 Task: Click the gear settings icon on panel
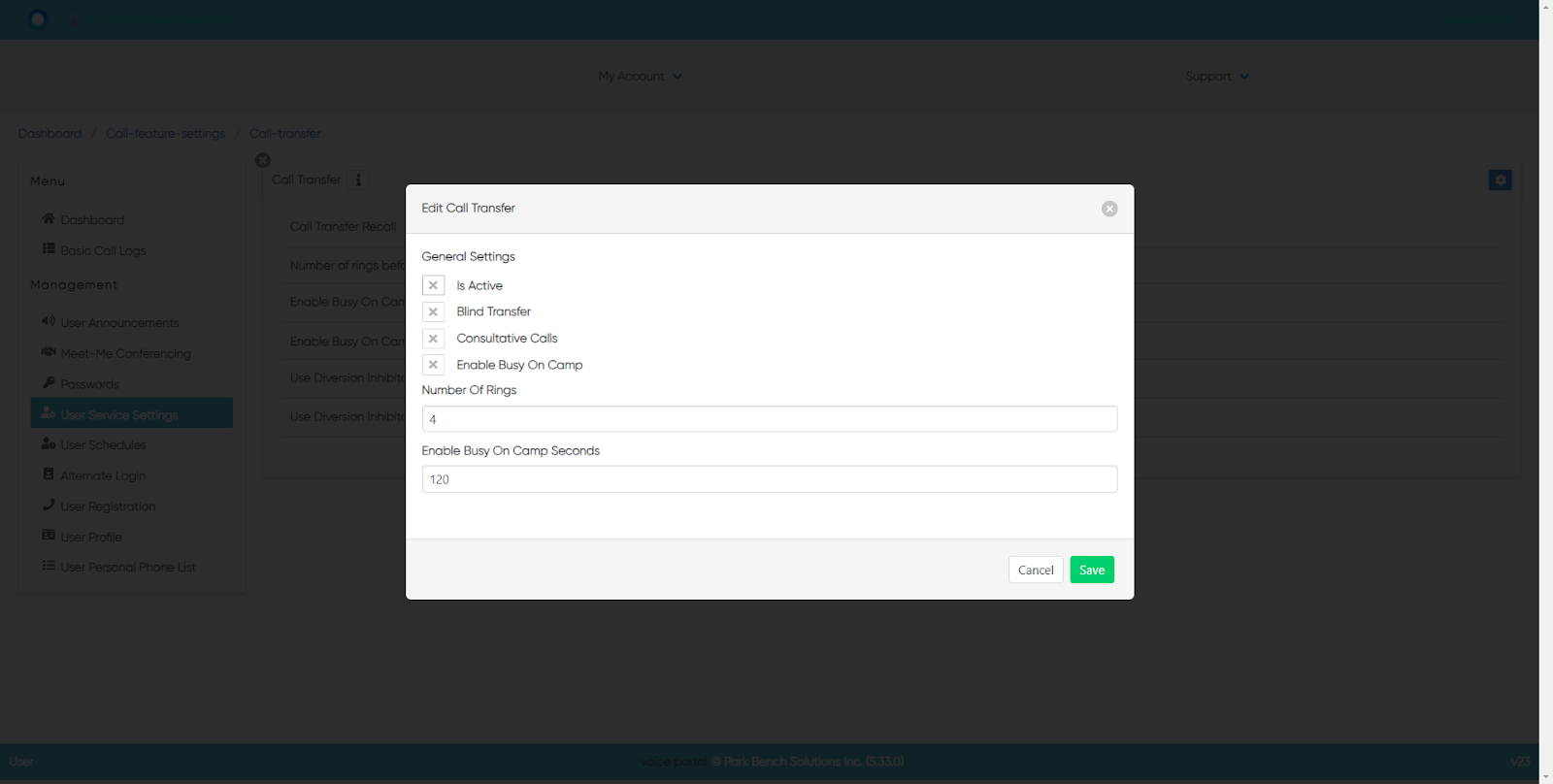coord(1501,180)
